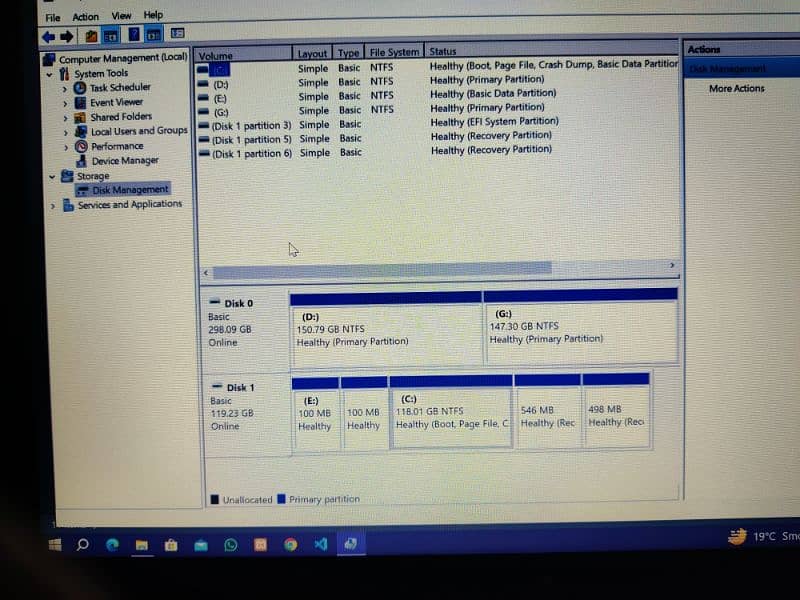The width and height of the screenshot is (800, 600).
Task: Sort by the Volume column header
Action: pyautogui.click(x=244, y=55)
